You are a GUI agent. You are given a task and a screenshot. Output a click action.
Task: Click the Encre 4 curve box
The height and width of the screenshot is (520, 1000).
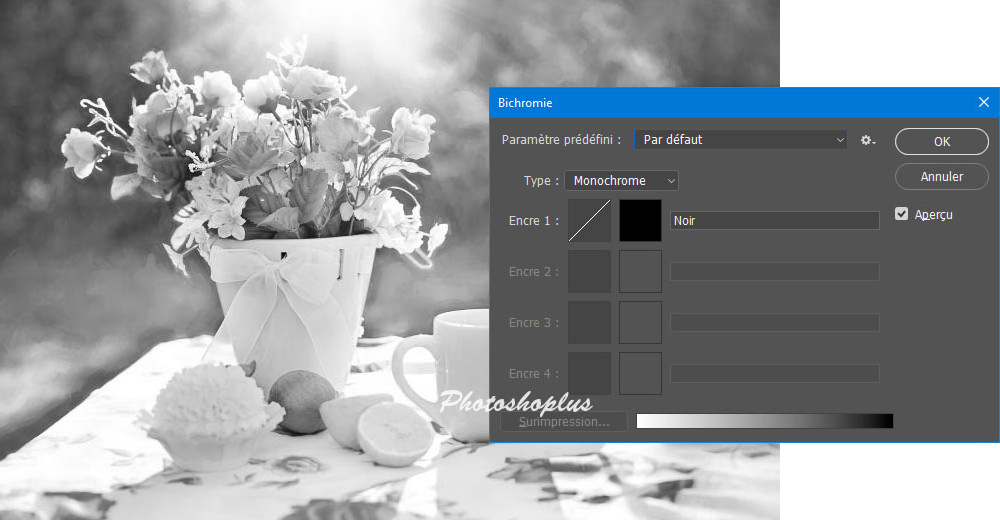pos(589,373)
